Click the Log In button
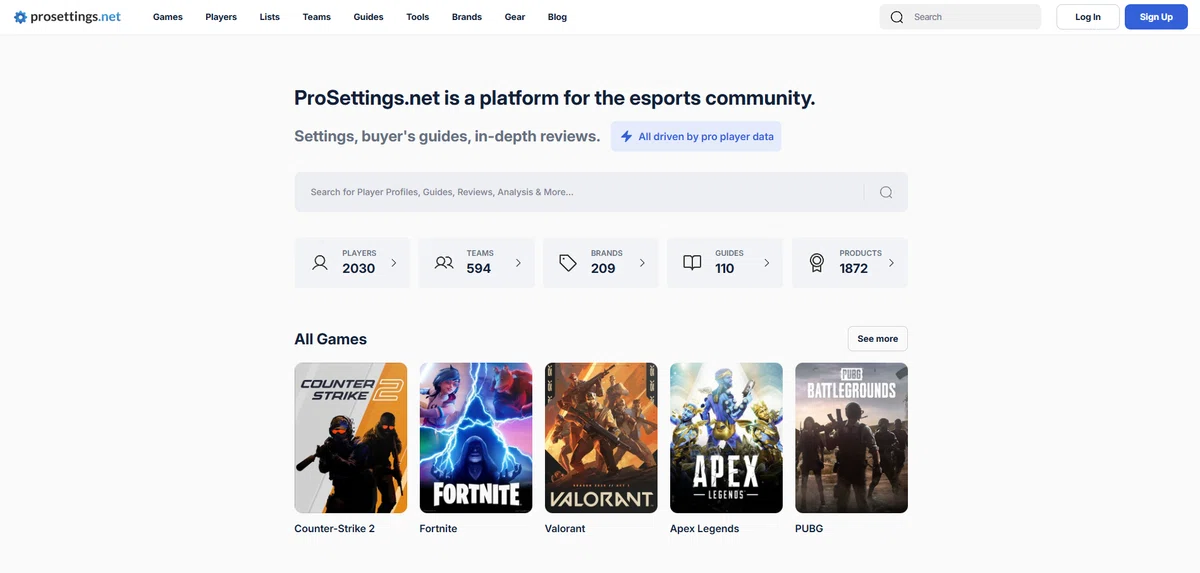The height and width of the screenshot is (573, 1200). 1088,17
